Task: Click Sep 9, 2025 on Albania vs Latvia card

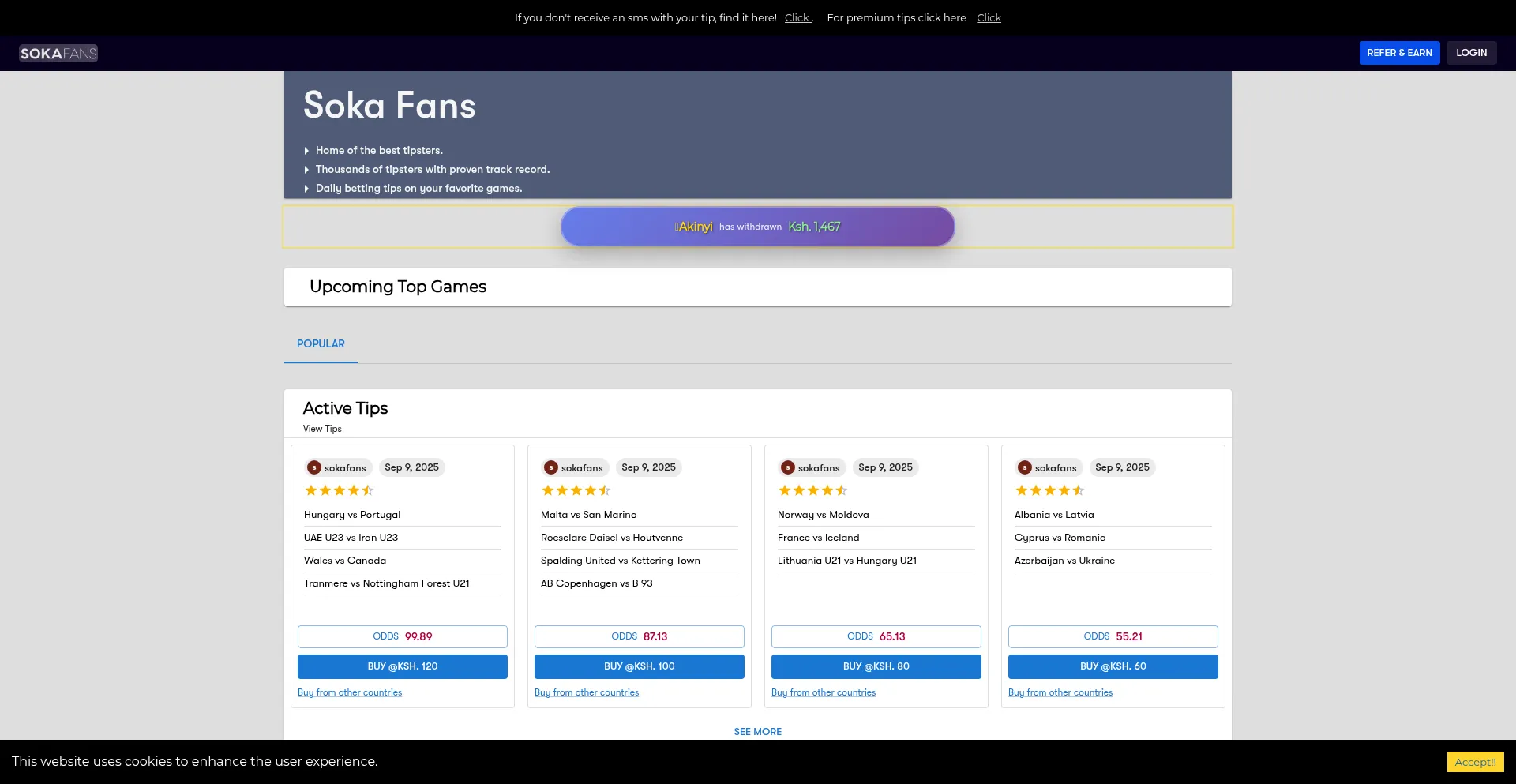Action: point(1122,467)
